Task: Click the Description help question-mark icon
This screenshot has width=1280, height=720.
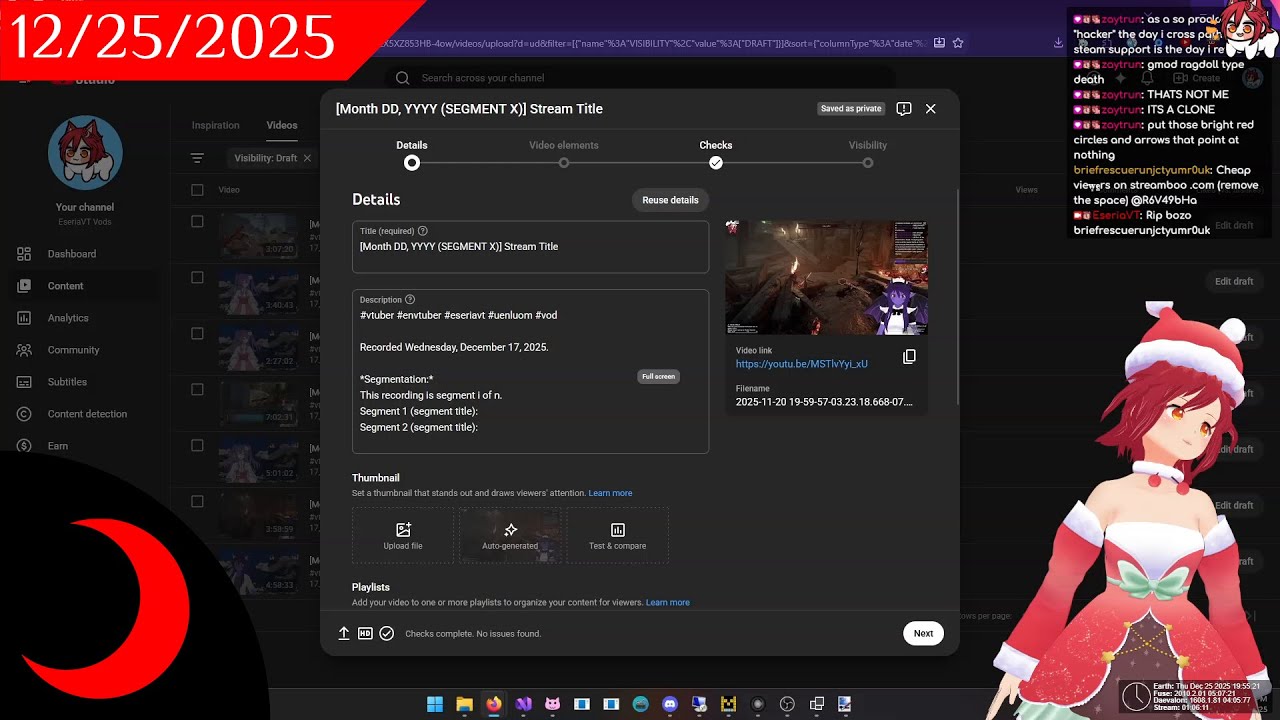Action: pos(410,300)
